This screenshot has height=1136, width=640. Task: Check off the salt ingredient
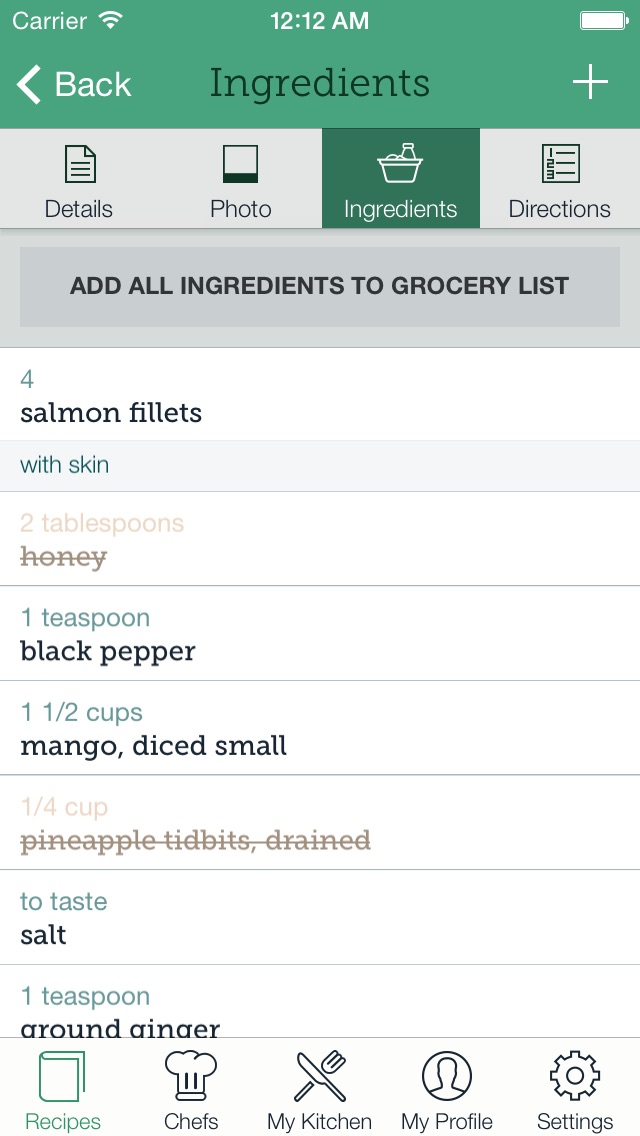(320, 917)
